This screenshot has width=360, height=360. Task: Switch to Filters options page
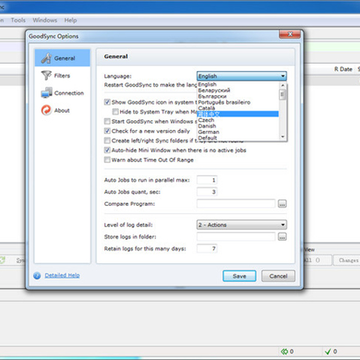[62, 76]
